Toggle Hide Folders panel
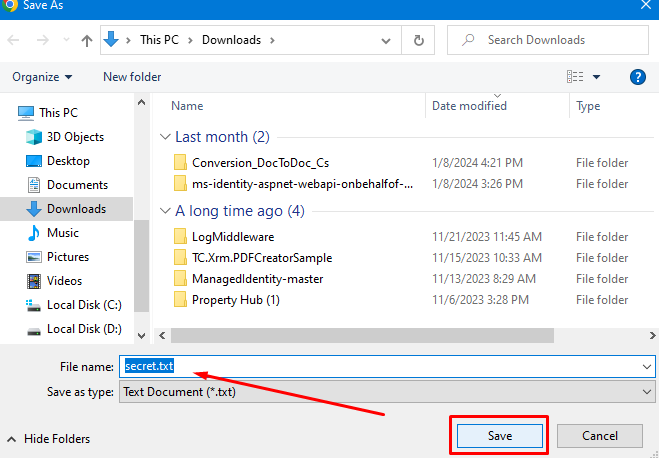This screenshot has width=659, height=458. (48, 439)
